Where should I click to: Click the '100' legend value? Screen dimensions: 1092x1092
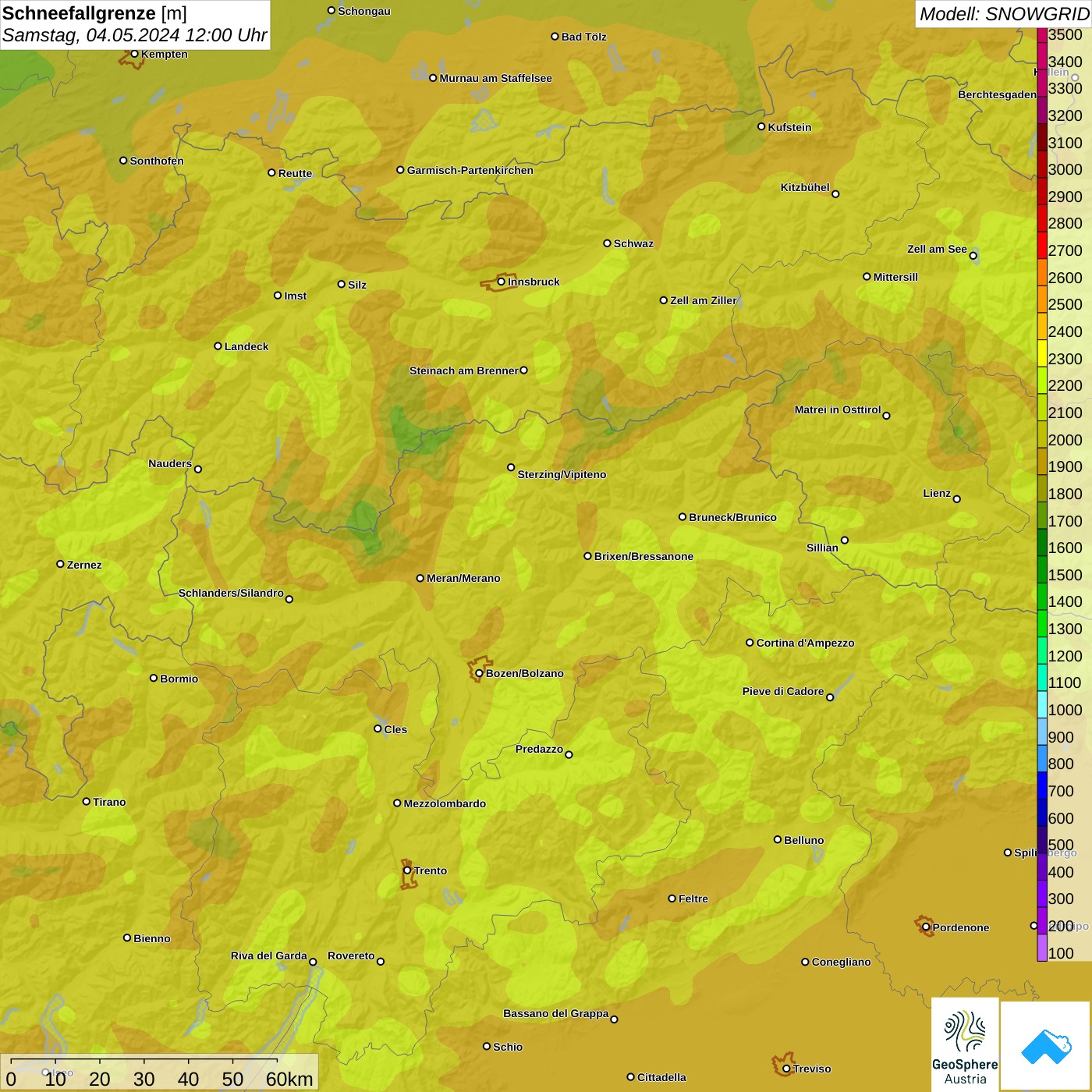tap(1061, 953)
